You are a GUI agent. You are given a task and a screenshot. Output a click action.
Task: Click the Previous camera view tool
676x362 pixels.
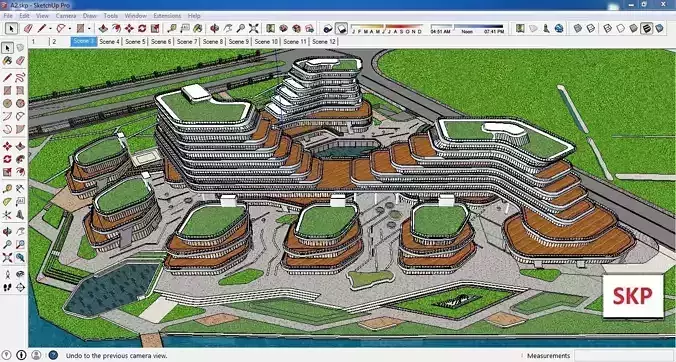pyautogui.click(x=20, y=258)
